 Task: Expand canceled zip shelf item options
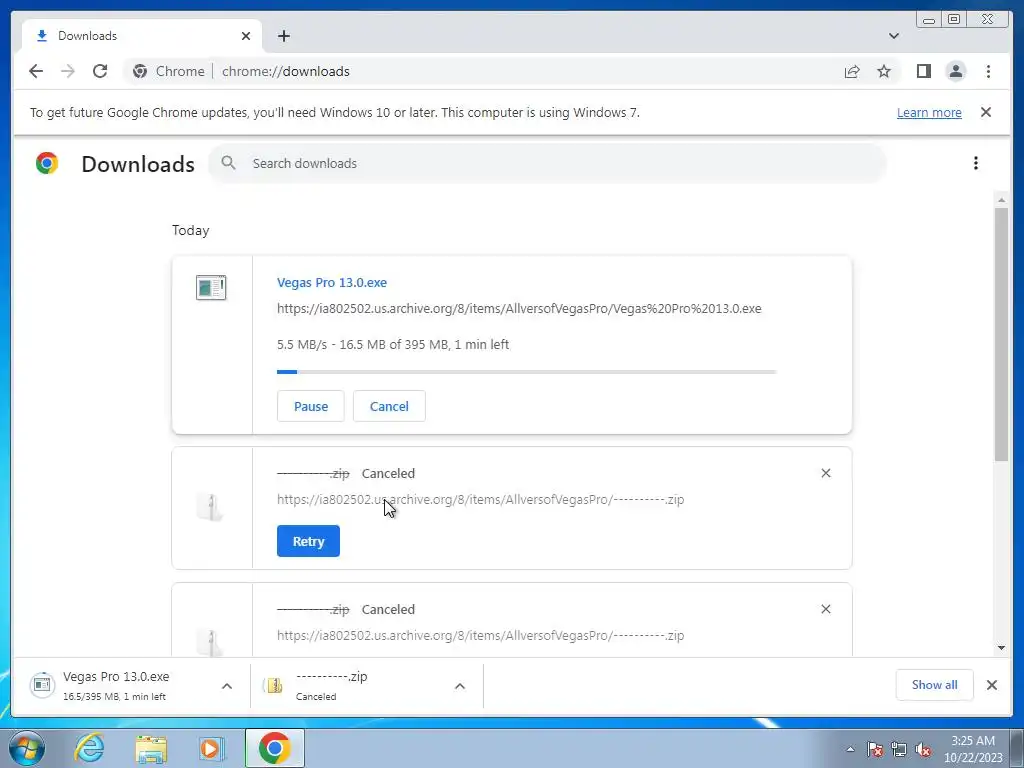tap(460, 686)
